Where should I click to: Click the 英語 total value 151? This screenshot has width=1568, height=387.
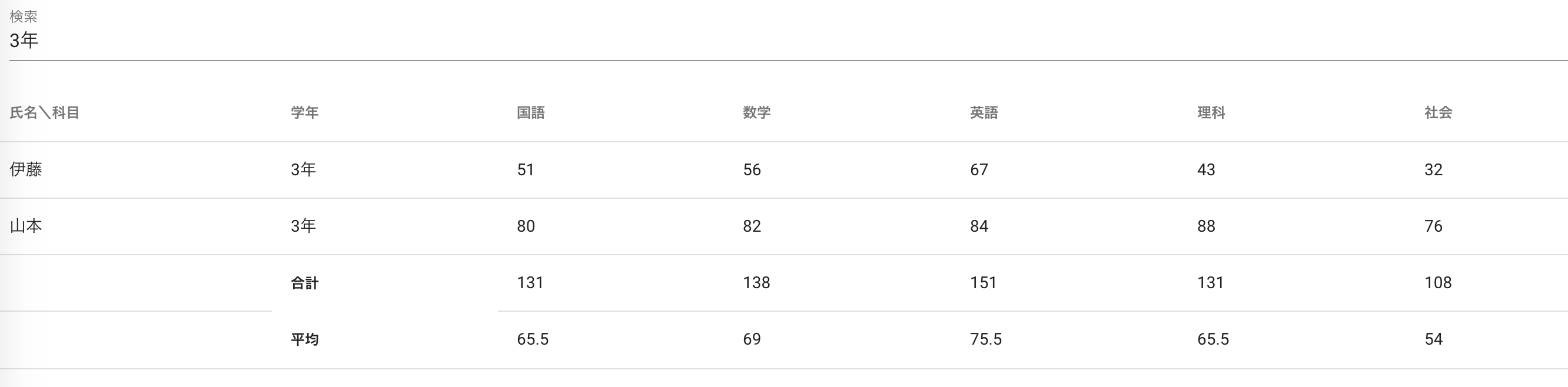(x=983, y=283)
